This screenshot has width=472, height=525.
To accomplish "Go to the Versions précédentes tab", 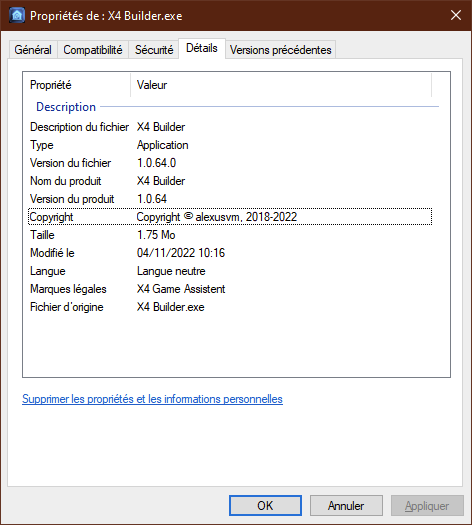I will [281, 50].
